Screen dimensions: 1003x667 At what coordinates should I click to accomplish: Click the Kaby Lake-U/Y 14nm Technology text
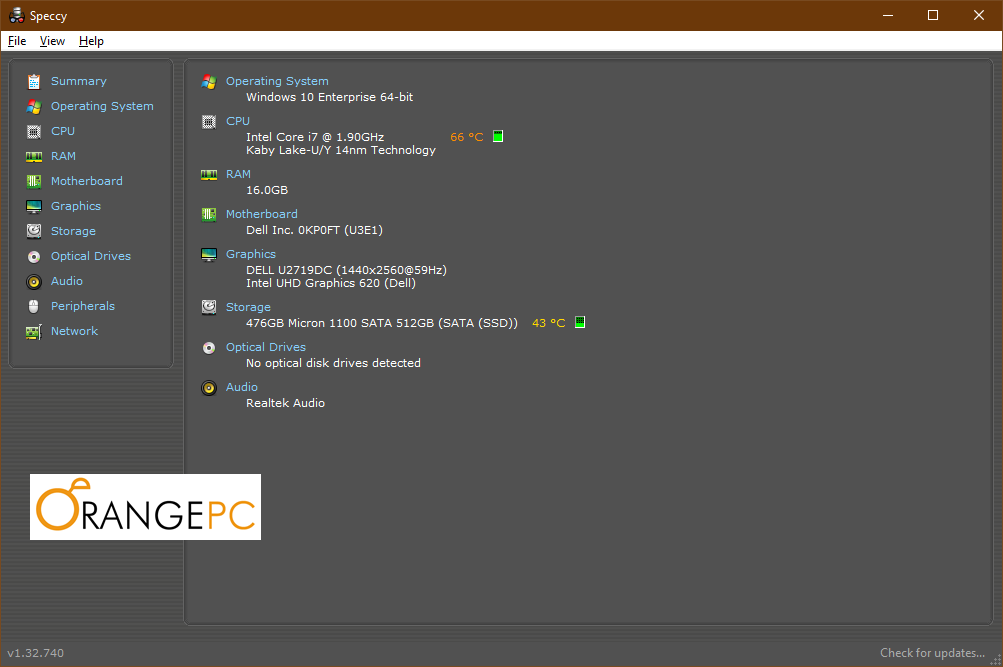coord(340,150)
